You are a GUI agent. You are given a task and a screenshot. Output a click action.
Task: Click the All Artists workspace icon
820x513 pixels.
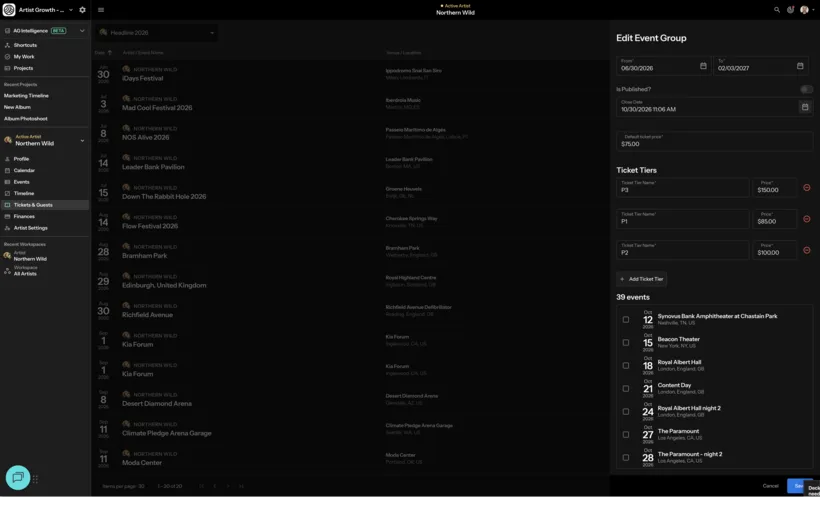tap(7, 271)
